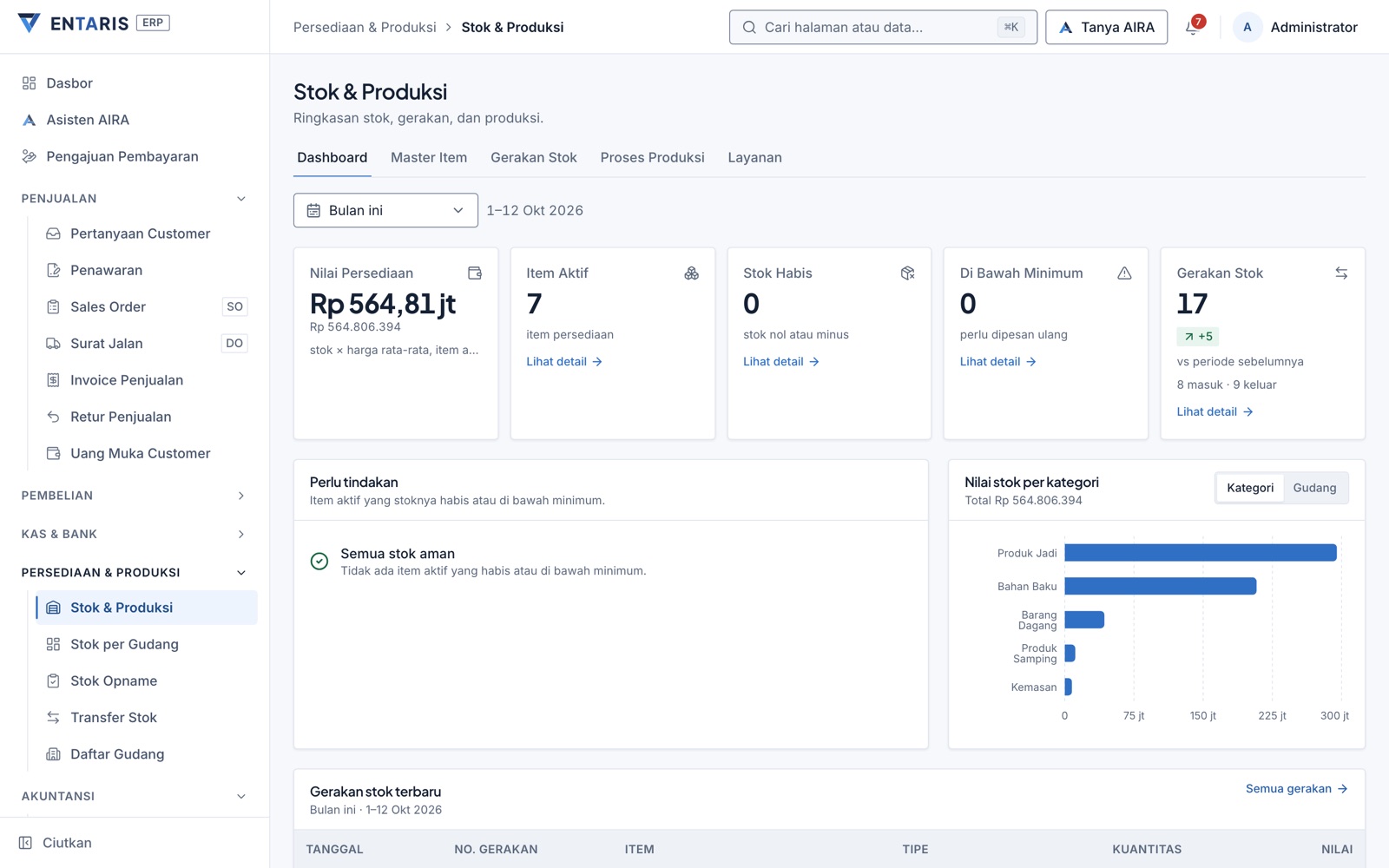Click the Di Bawah Minimum warning icon
The image size is (1389, 868).
click(1124, 273)
